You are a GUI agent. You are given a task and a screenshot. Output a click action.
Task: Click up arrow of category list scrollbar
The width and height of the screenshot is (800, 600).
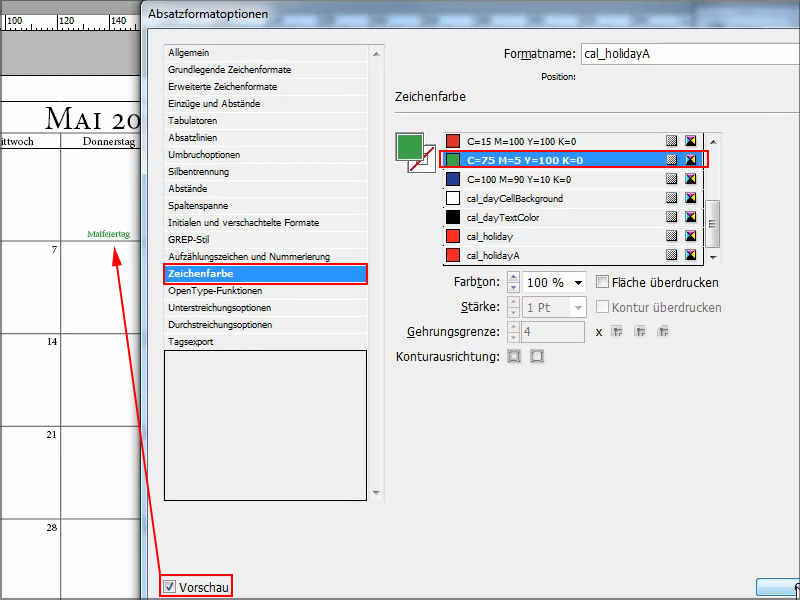click(x=377, y=54)
